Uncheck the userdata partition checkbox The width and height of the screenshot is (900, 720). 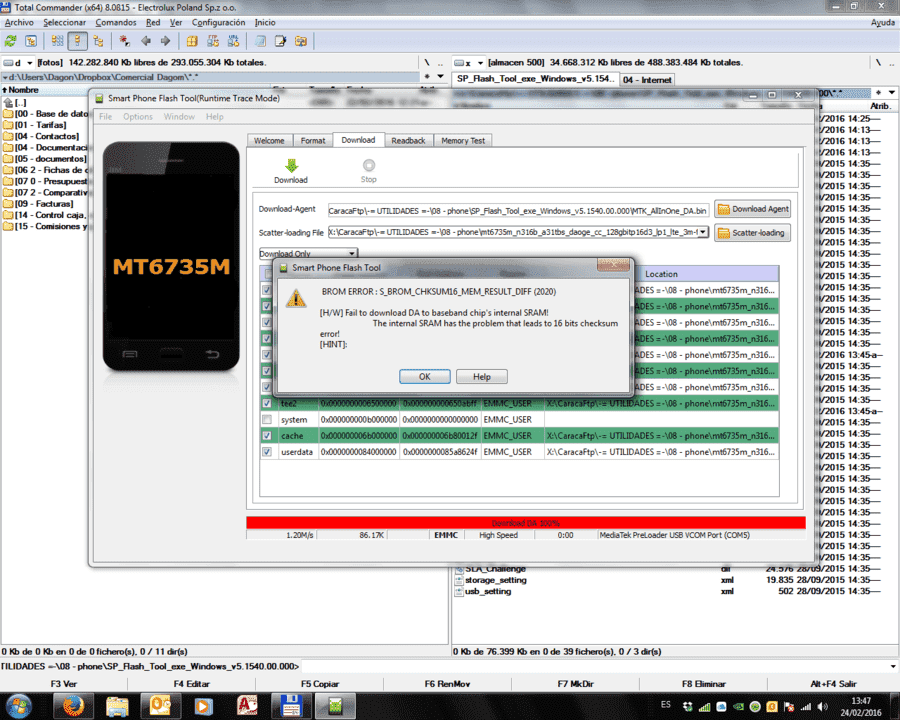click(267, 452)
